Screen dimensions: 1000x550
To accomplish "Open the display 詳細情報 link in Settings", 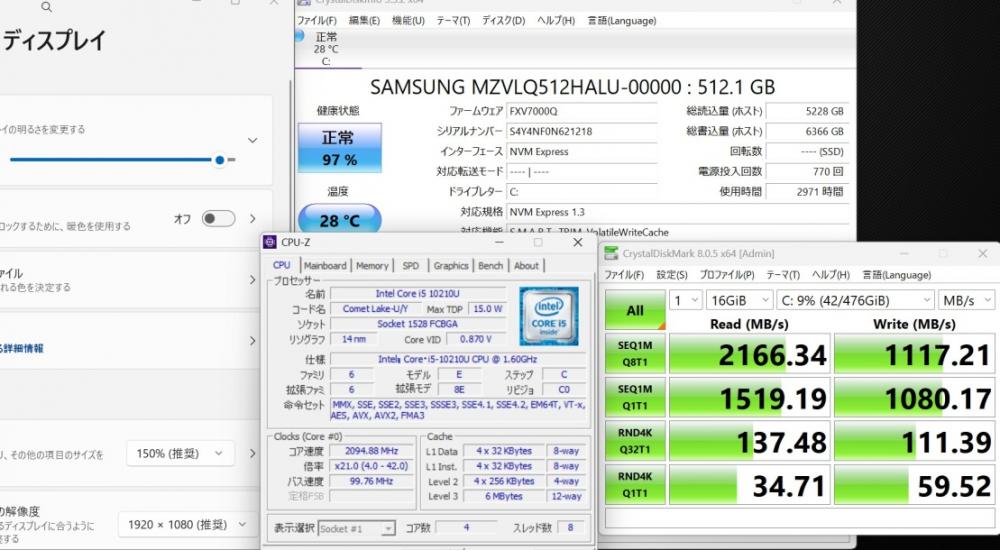I will [23, 348].
